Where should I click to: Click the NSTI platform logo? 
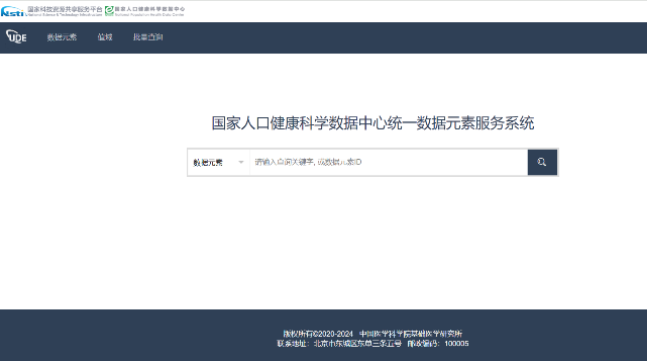click(x=52, y=11)
